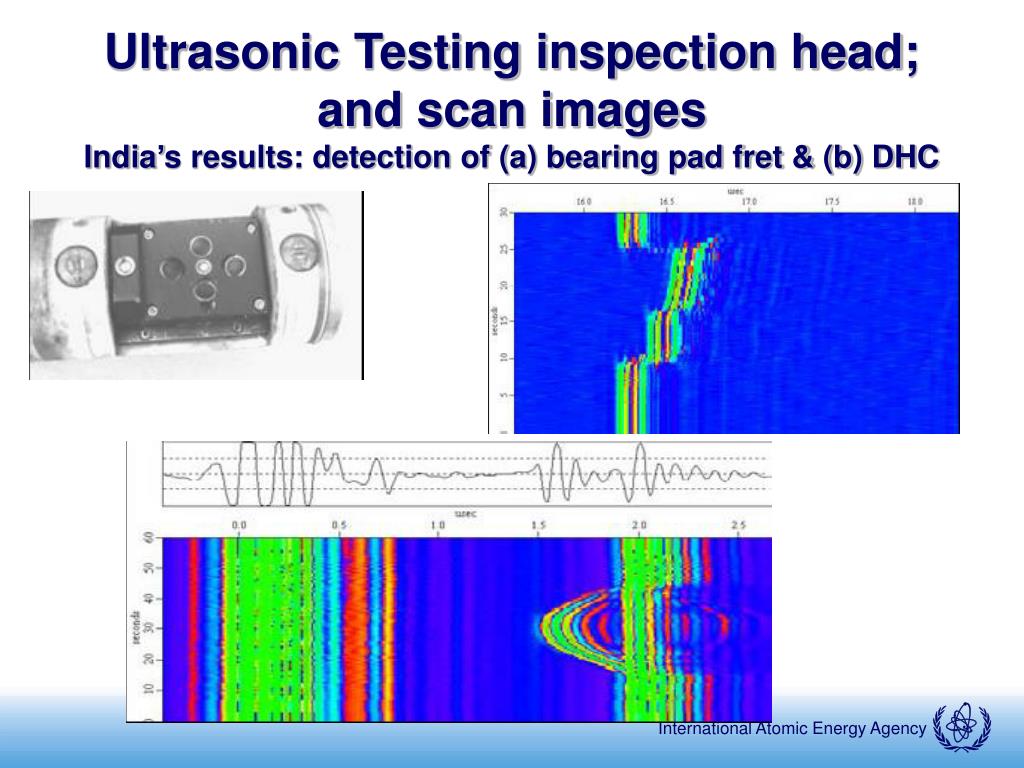Click the slide title 'Ultrasonic Testing inspection head;'

[x=513, y=51]
